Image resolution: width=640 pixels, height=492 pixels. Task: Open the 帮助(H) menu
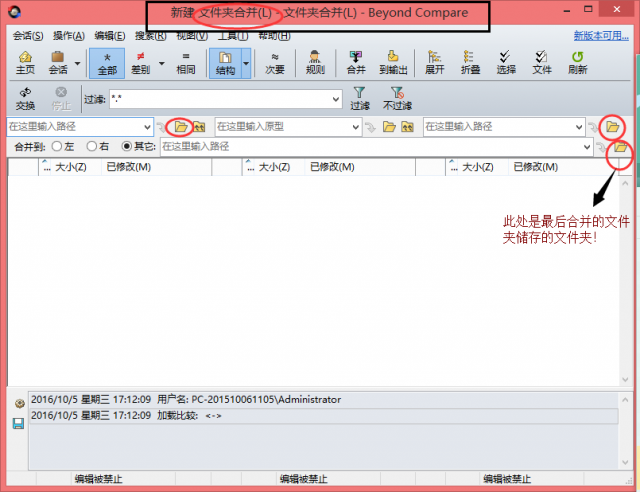(x=274, y=36)
